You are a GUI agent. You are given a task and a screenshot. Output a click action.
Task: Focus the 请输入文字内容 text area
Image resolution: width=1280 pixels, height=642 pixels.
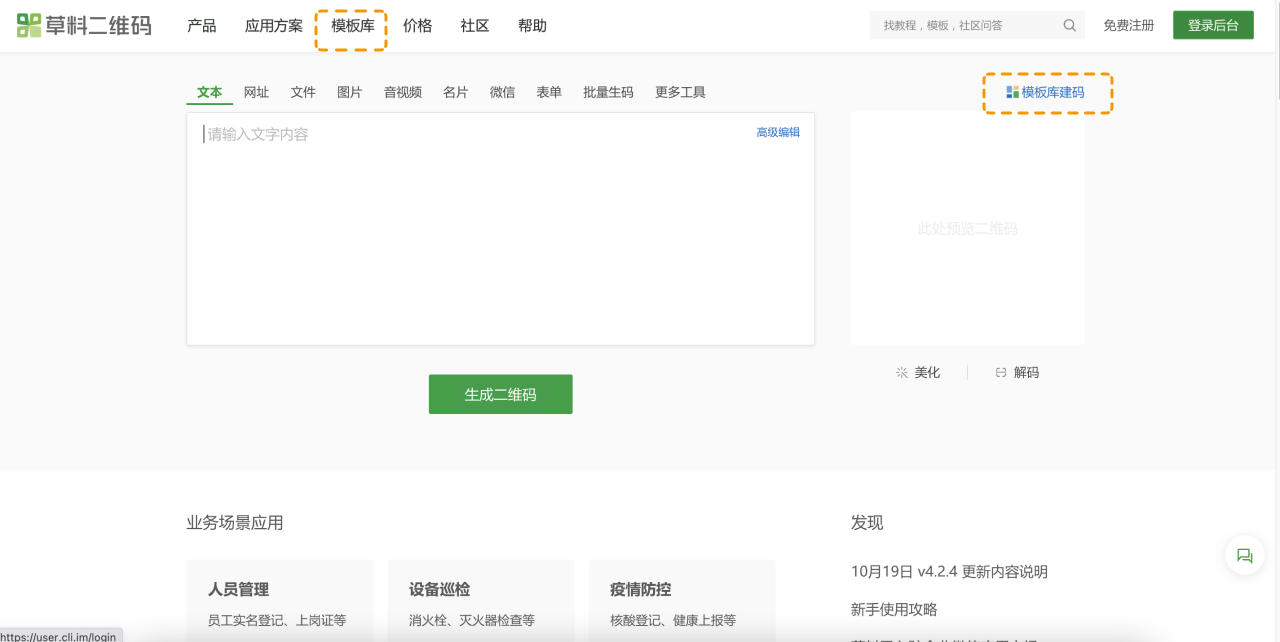coord(501,229)
